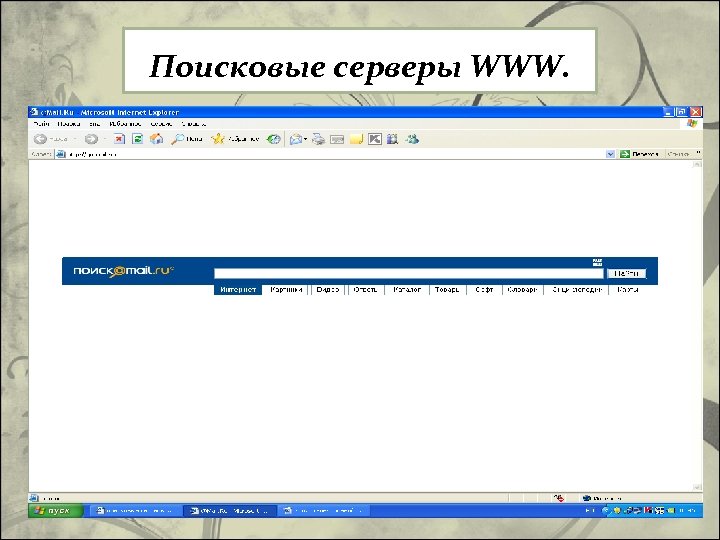Open the Start (пуск) button
720x540 pixels.
point(56,510)
